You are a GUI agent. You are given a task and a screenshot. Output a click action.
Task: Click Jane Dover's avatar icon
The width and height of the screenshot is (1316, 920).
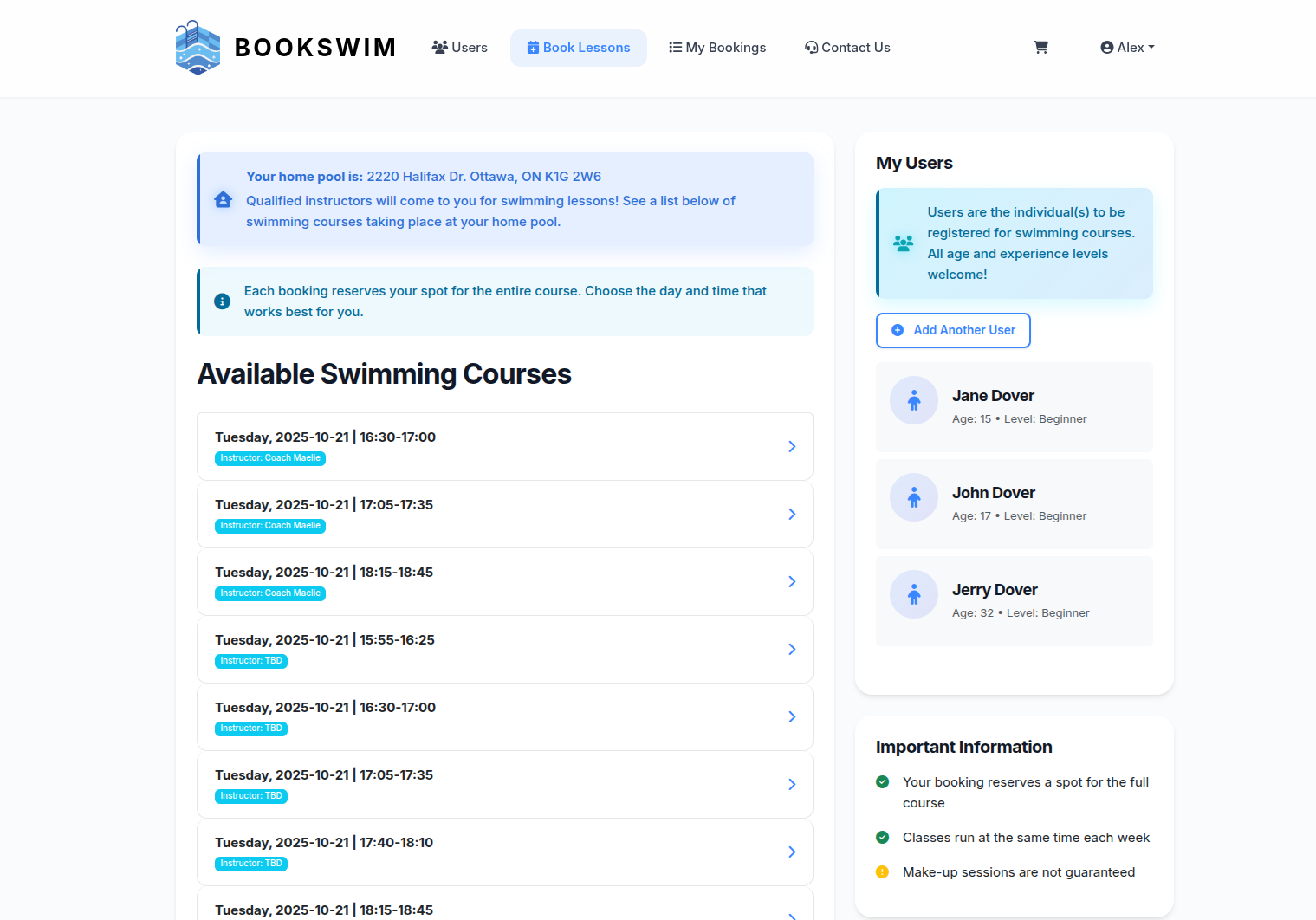click(x=914, y=400)
